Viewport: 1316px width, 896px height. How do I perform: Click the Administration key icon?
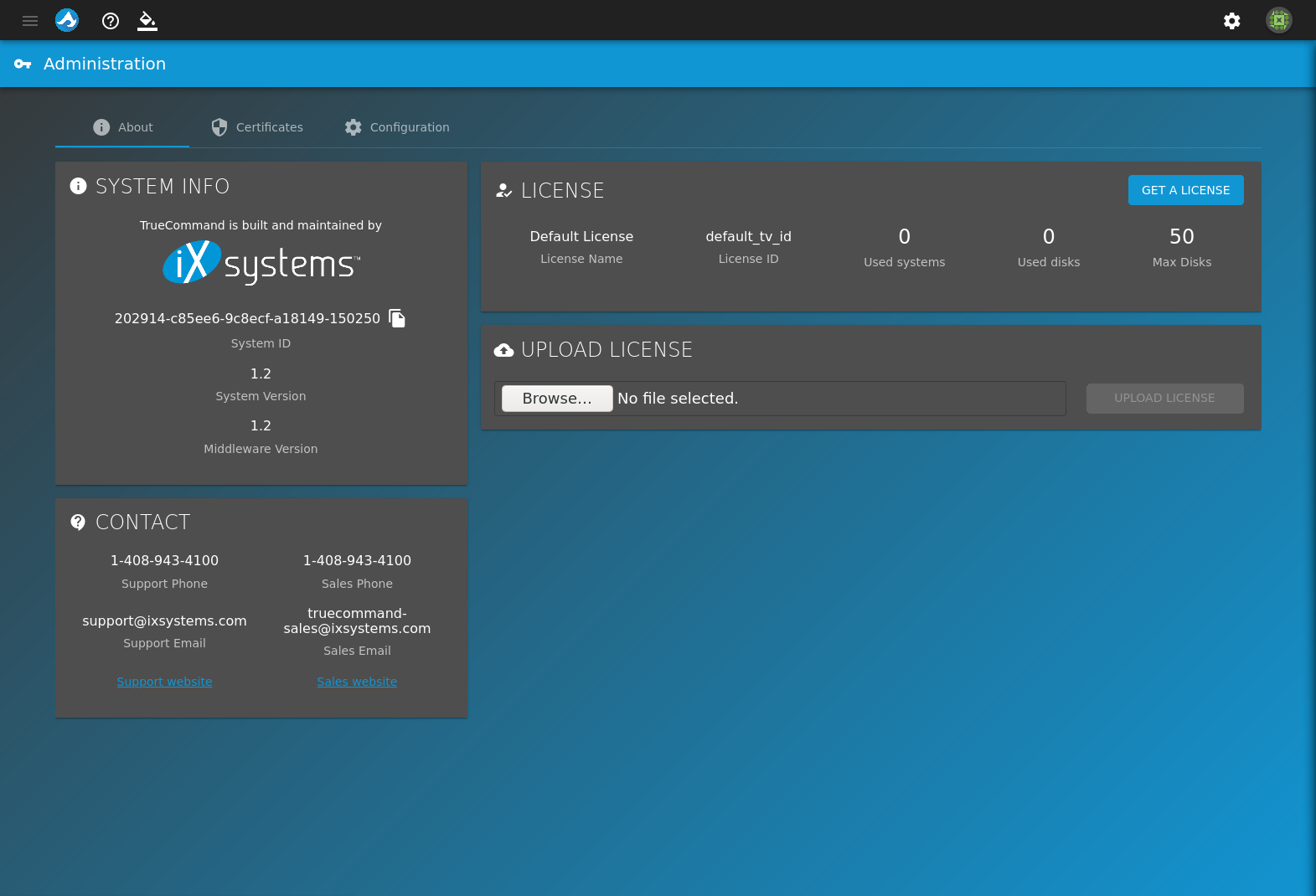pyautogui.click(x=23, y=64)
